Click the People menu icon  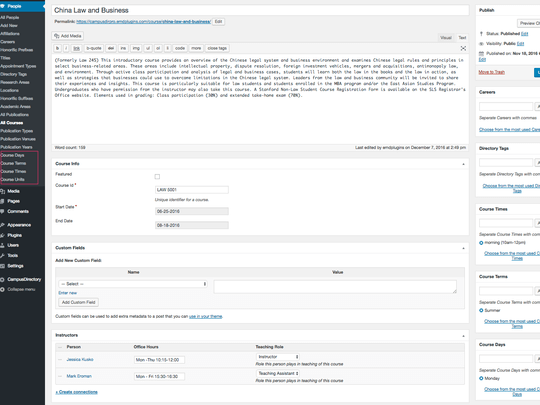pos(2,6)
